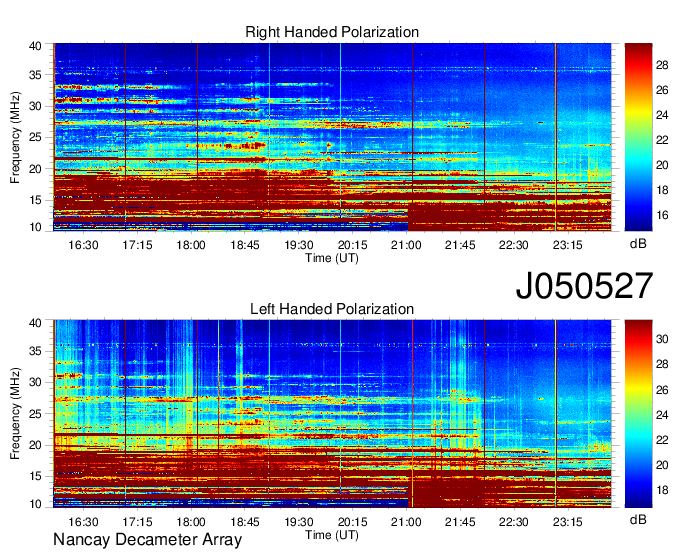The width and height of the screenshot is (680, 552).
Task: Click the 22 value on left-handed colorbar
Action: pyautogui.click(x=662, y=440)
